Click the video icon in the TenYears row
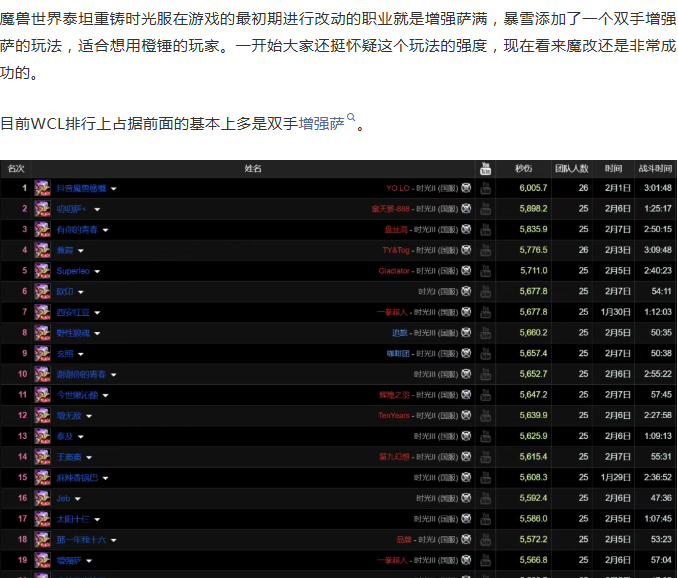The height and width of the screenshot is (578, 678). [485, 416]
